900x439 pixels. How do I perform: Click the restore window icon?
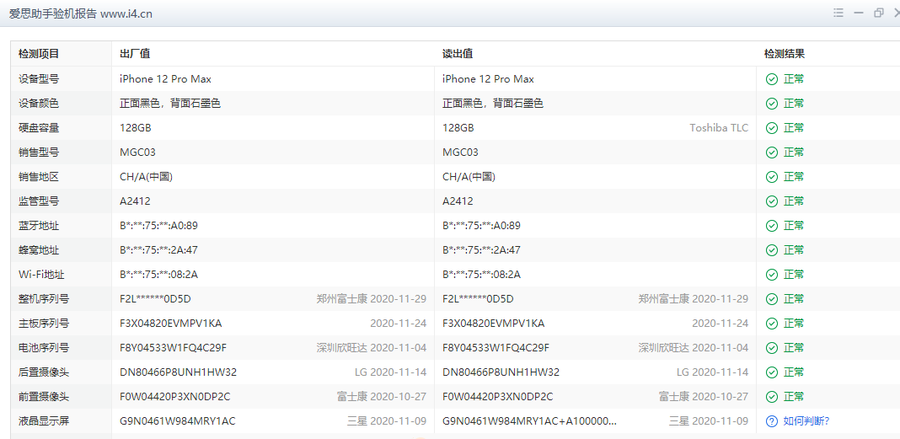(x=878, y=13)
